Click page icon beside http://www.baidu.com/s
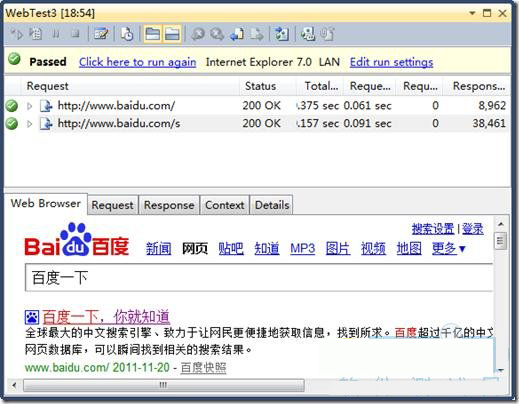 (46, 124)
